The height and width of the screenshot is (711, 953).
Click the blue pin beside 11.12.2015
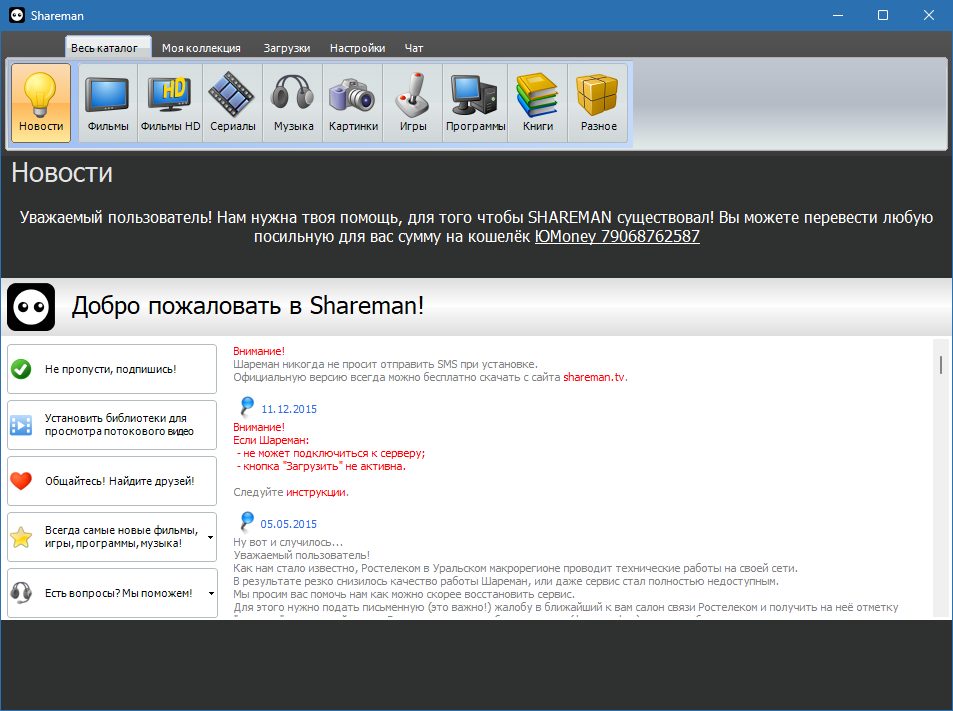click(x=247, y=407)
